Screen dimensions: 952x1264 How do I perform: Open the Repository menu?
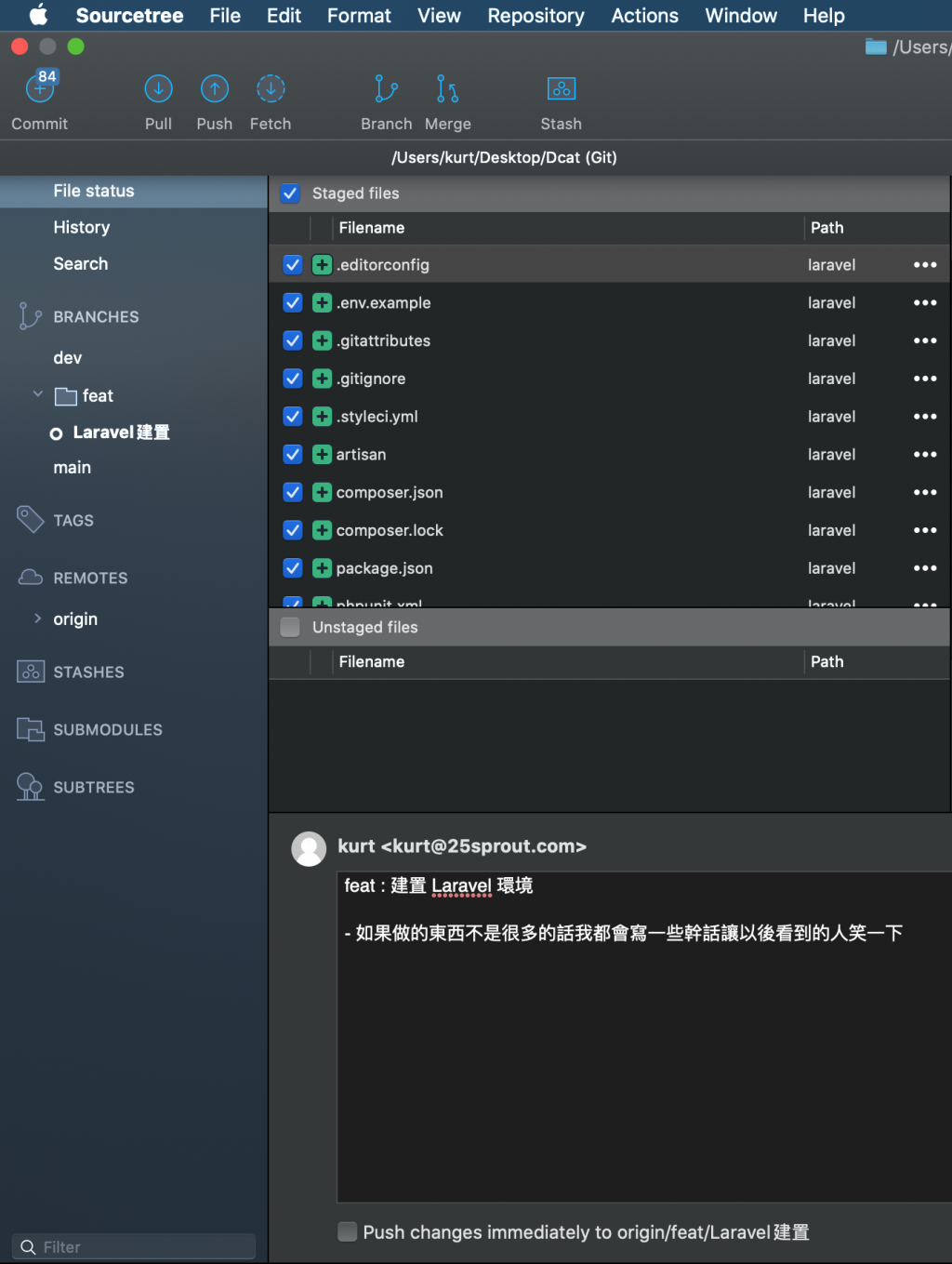click(535, 16)
